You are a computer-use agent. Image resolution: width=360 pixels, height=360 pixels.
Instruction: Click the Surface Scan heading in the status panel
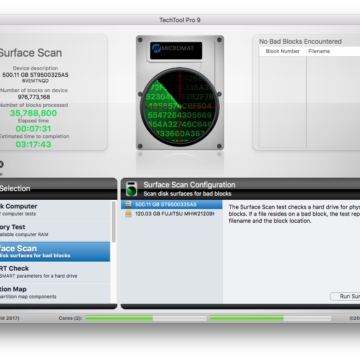click(x=30, y=53)
